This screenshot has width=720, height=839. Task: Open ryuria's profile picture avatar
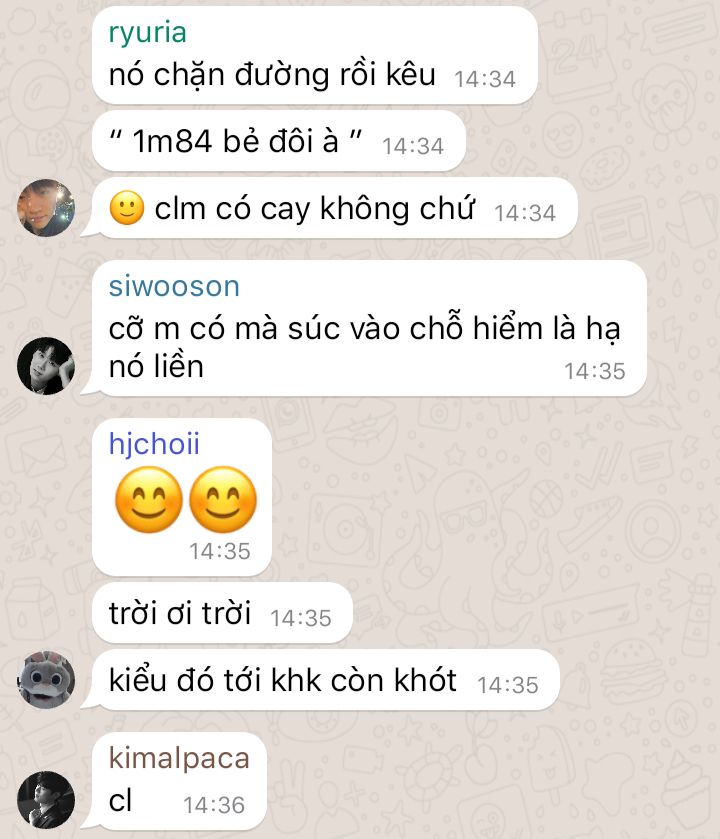tap(46, 208)
